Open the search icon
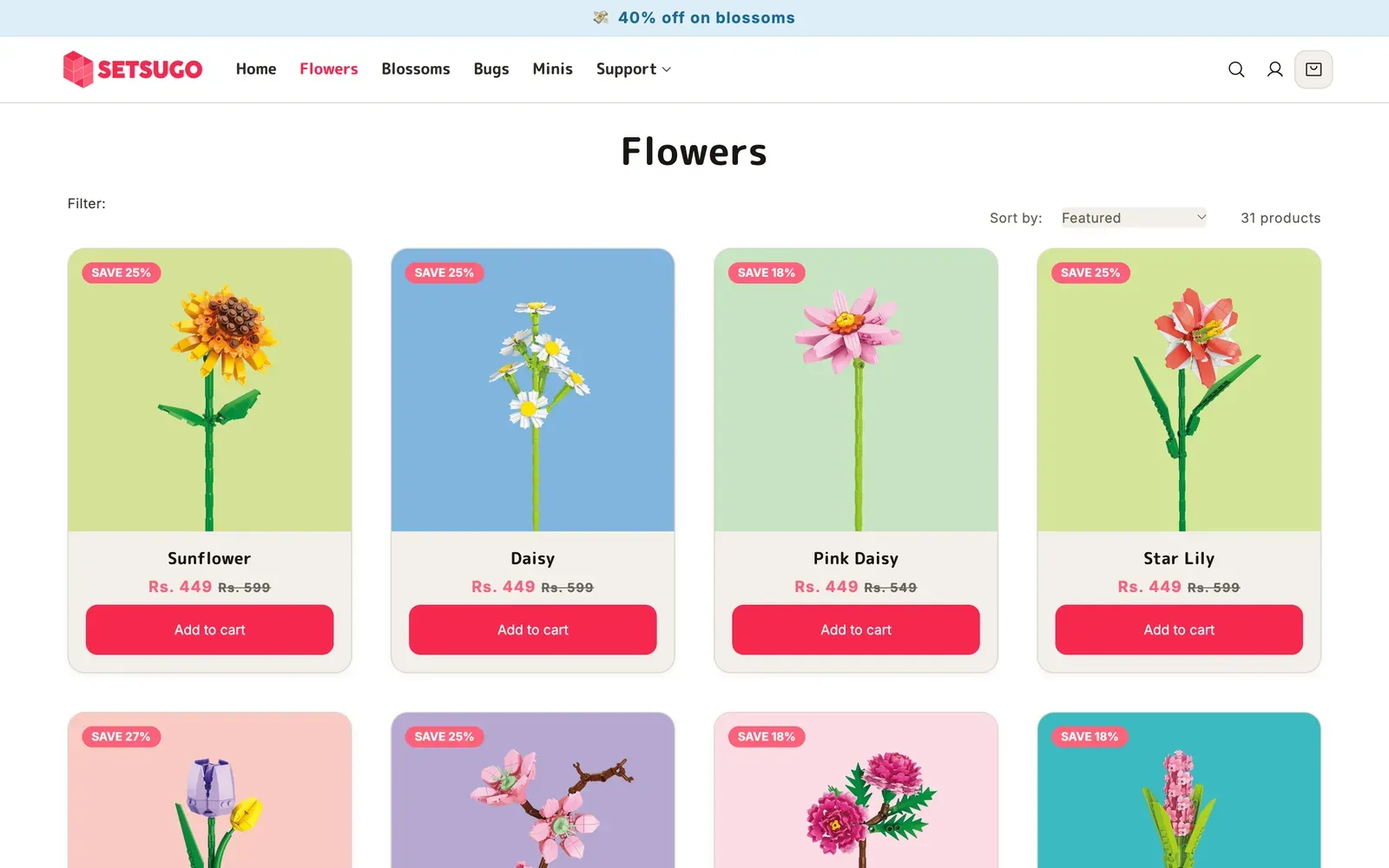Image resolution: width=1389 pixels, height=868 pixels. 1236,69
